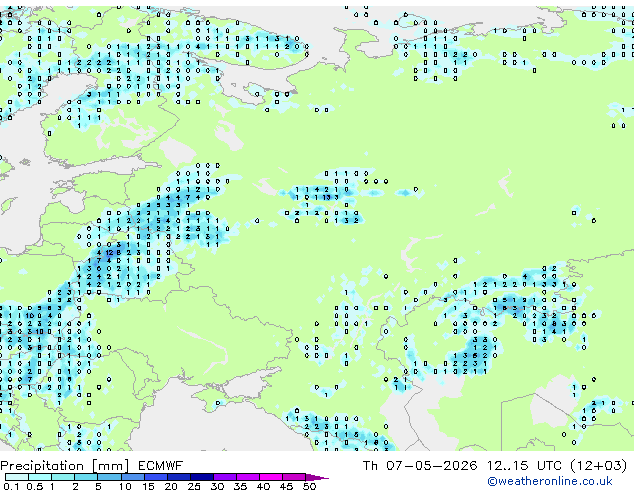Select the 0.1–0.5 mm legend color
The image size is (634, 490).
point(17,477)
